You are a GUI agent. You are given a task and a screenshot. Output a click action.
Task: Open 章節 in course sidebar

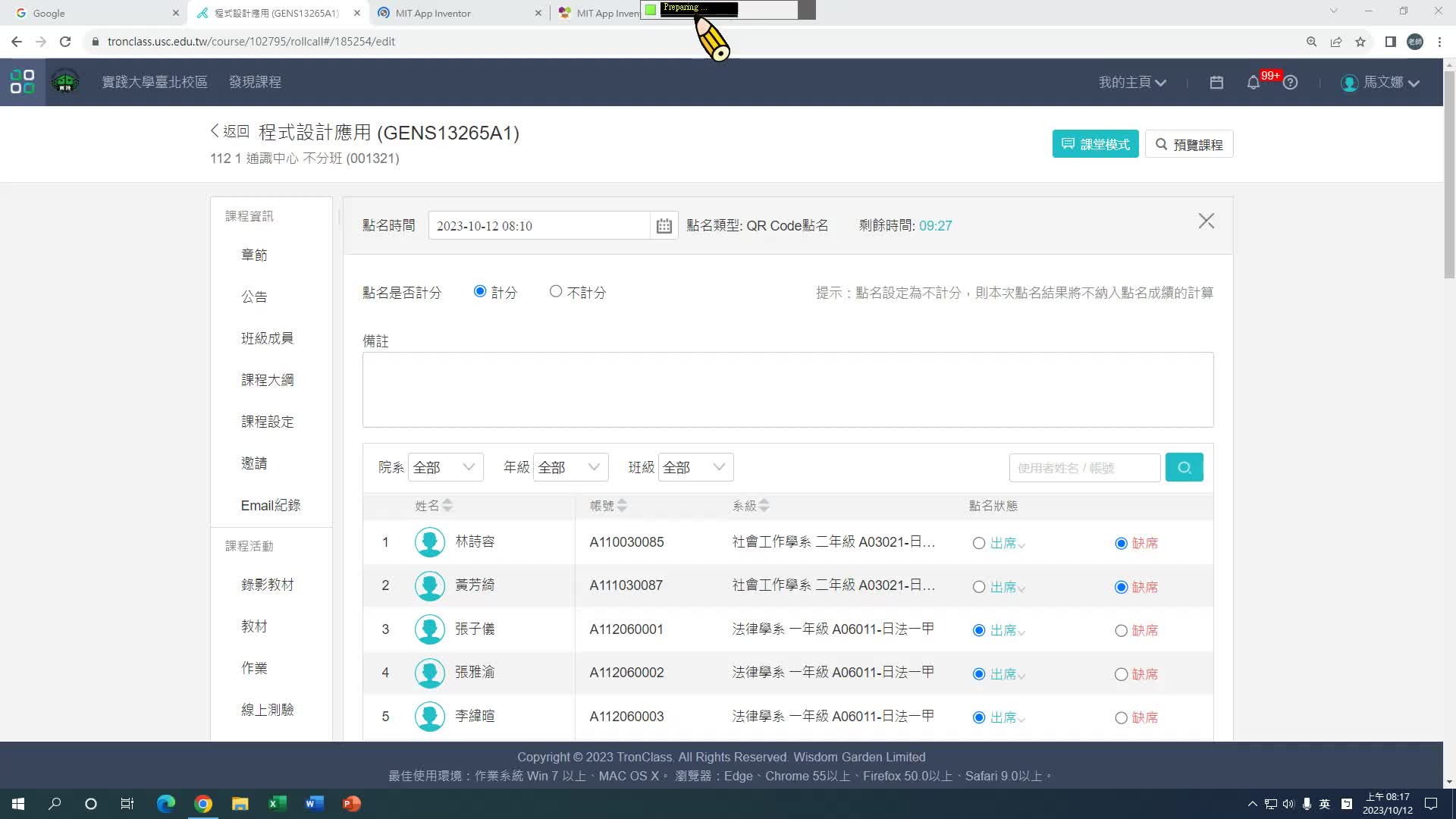pos(254,255)
